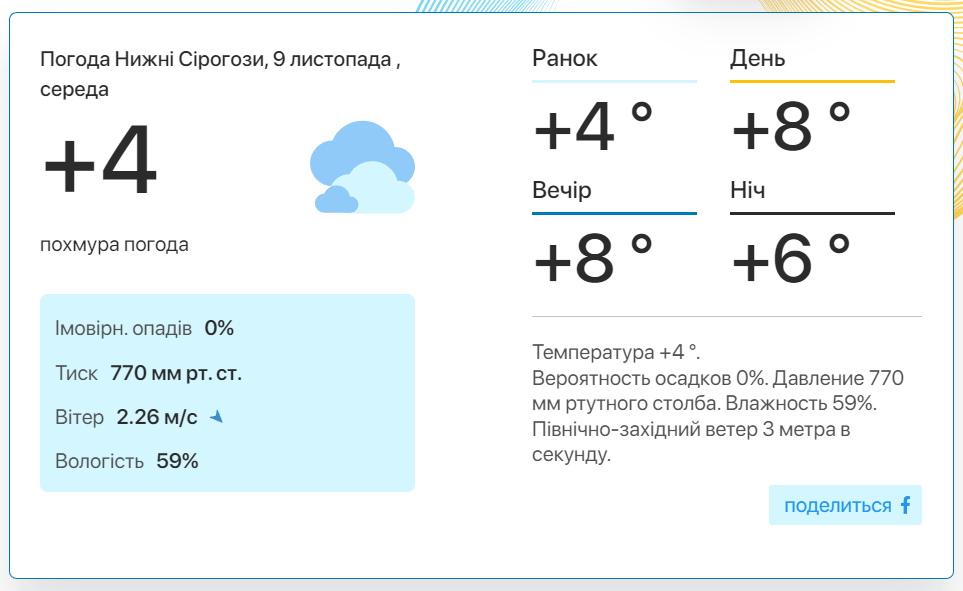Click the wind direction arrow icon
The height and width of the screenshot is (591, 963).
216,417
